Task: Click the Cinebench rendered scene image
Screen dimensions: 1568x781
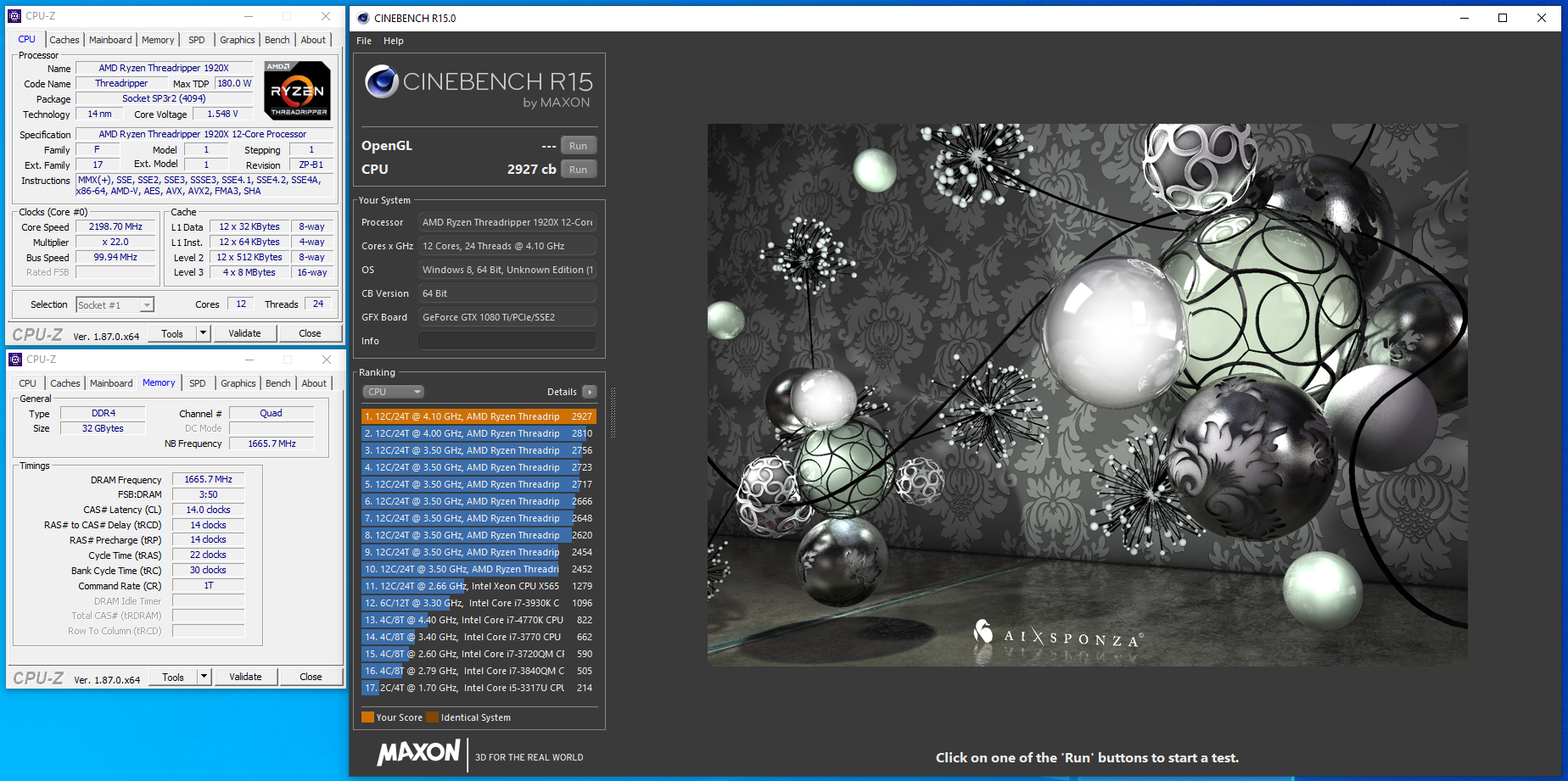Action: (1087, 395)
